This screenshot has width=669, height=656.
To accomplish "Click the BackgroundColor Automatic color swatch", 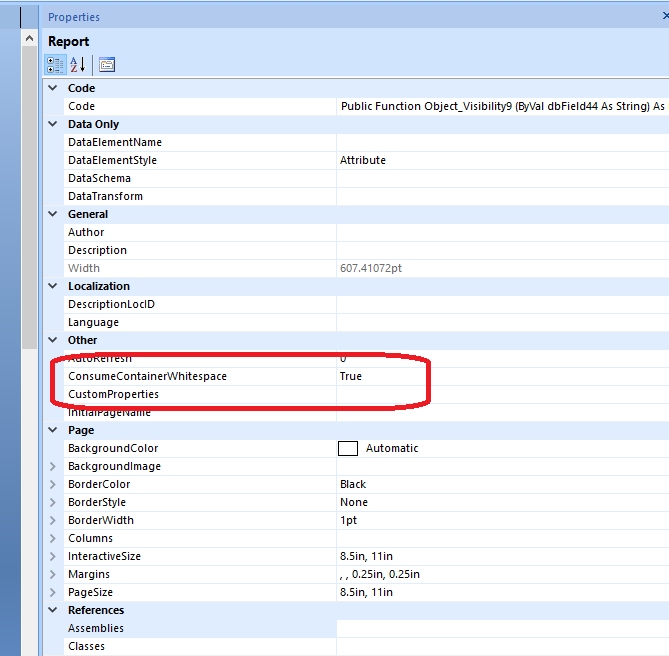I will pyautogui.click(x=348, y=448).
